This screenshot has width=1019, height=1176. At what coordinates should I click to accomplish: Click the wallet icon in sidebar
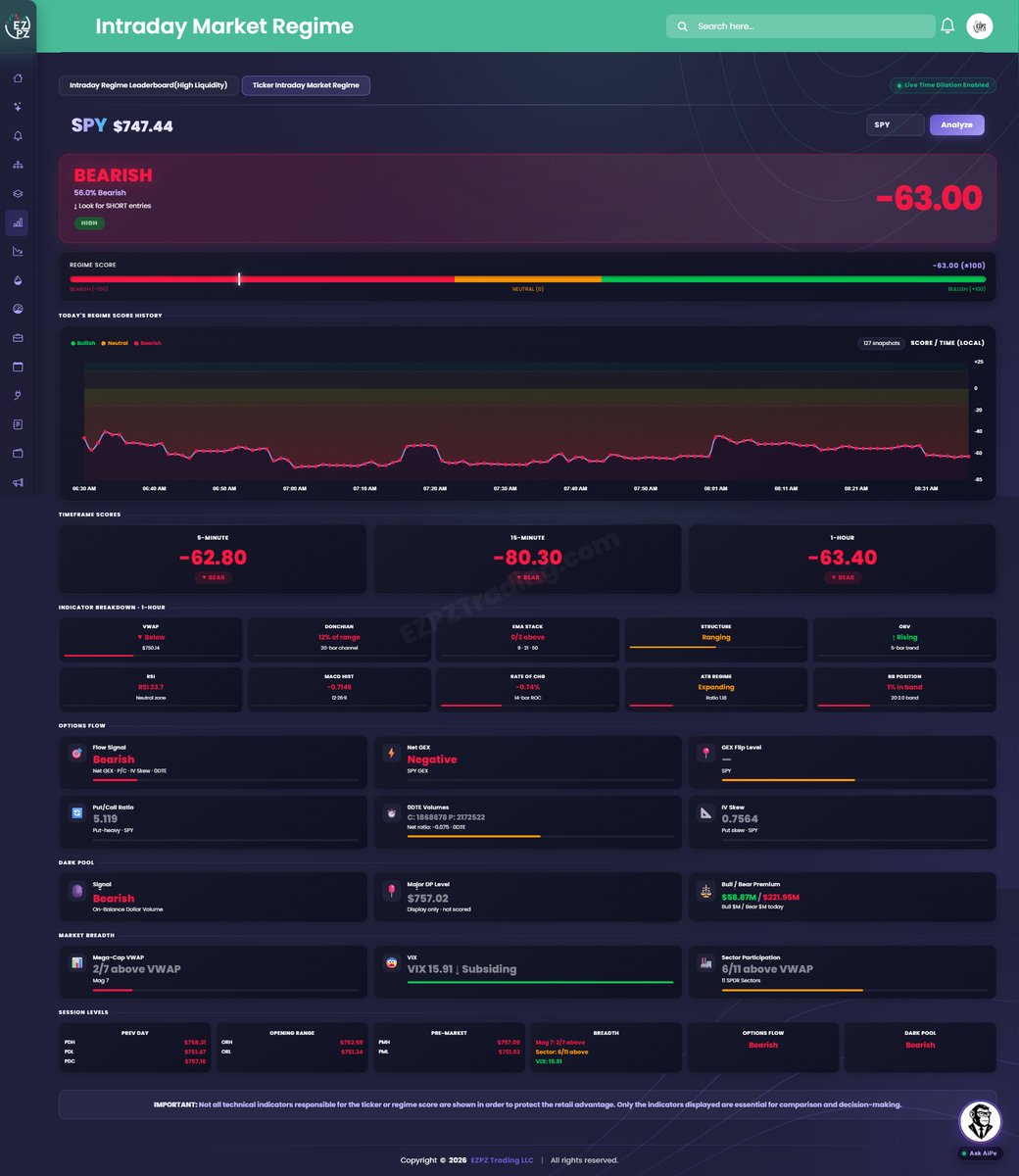tap(18, 454)
